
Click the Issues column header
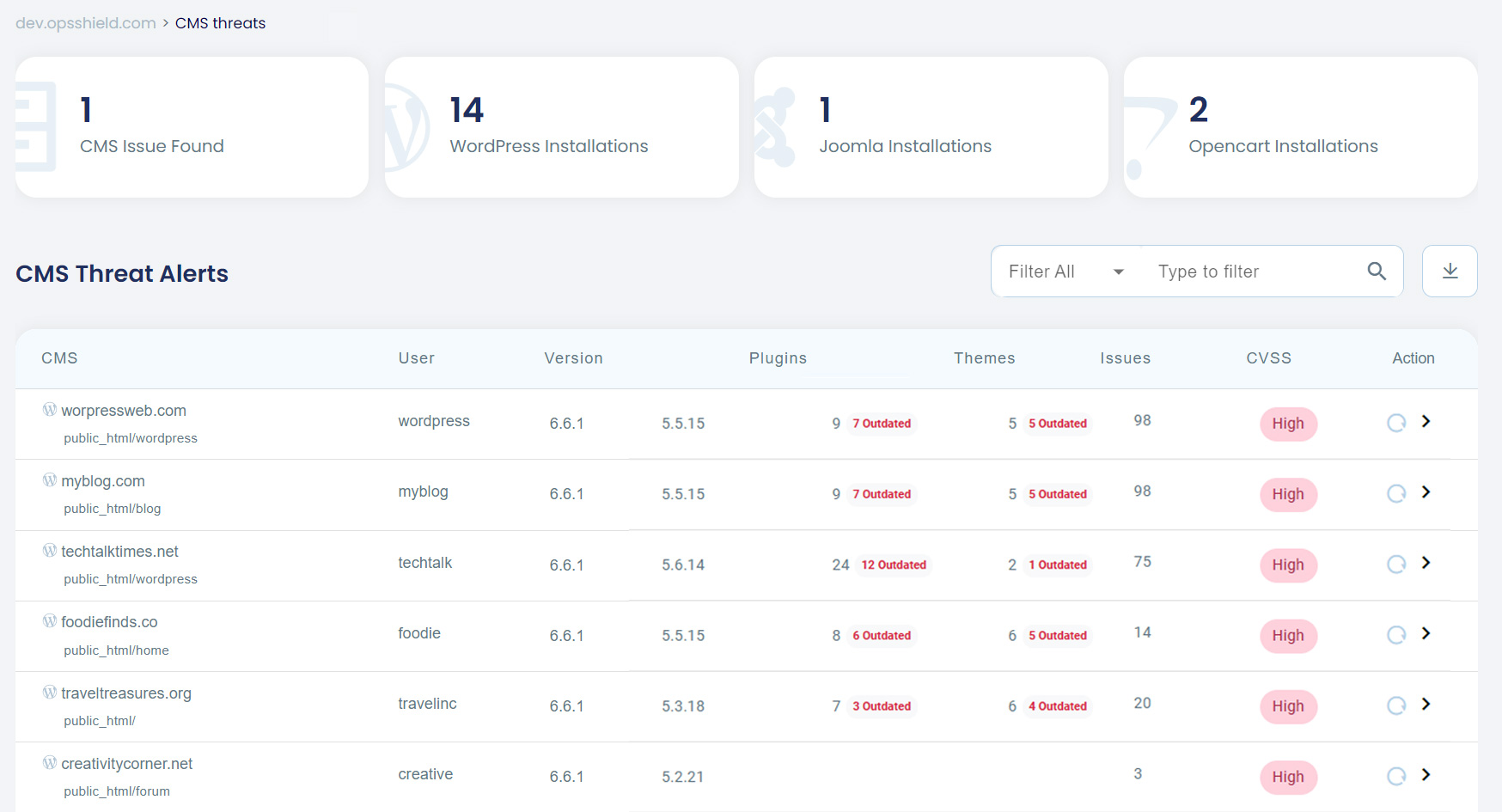click(x=1126, y=358)
